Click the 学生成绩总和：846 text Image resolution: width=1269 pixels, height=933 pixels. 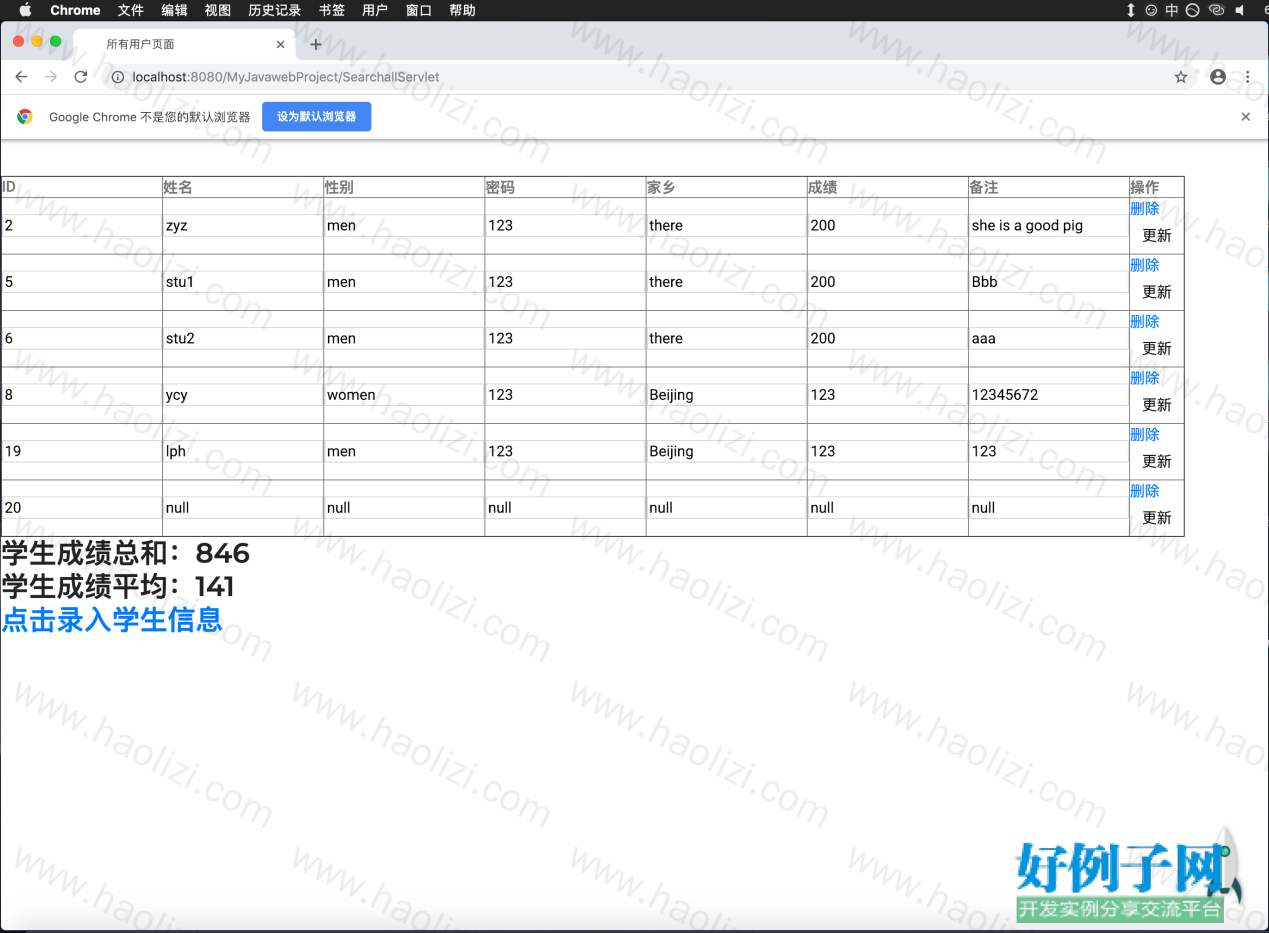pos(126,553)
